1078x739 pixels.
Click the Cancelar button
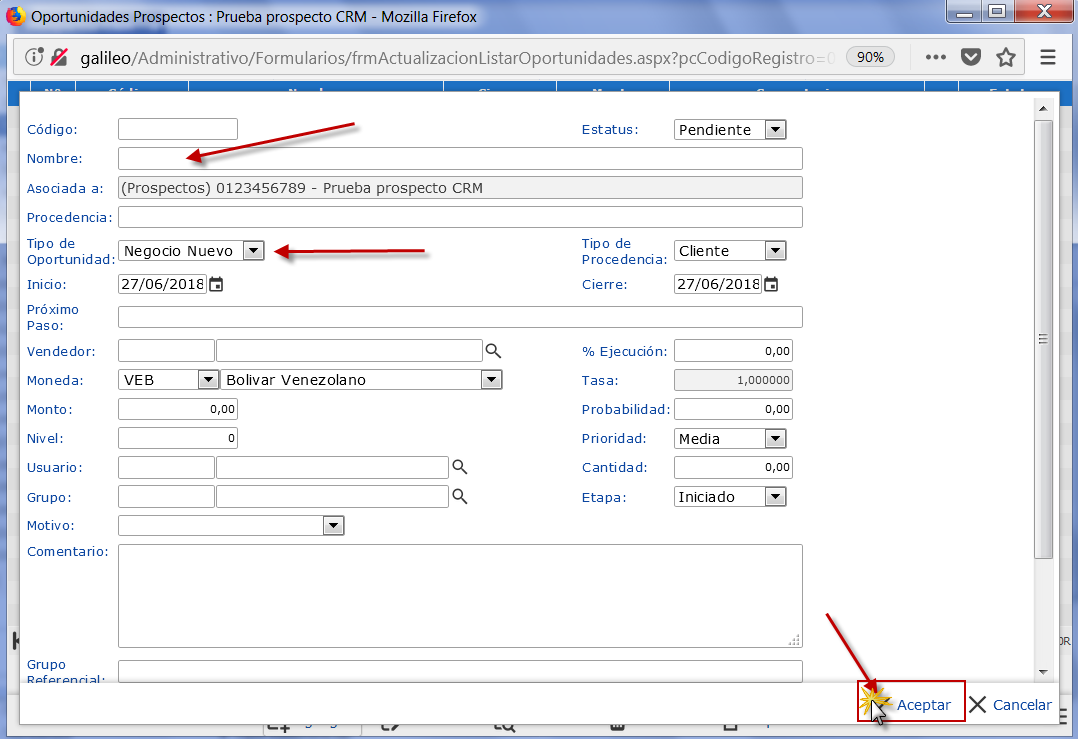coord(1010,704)
